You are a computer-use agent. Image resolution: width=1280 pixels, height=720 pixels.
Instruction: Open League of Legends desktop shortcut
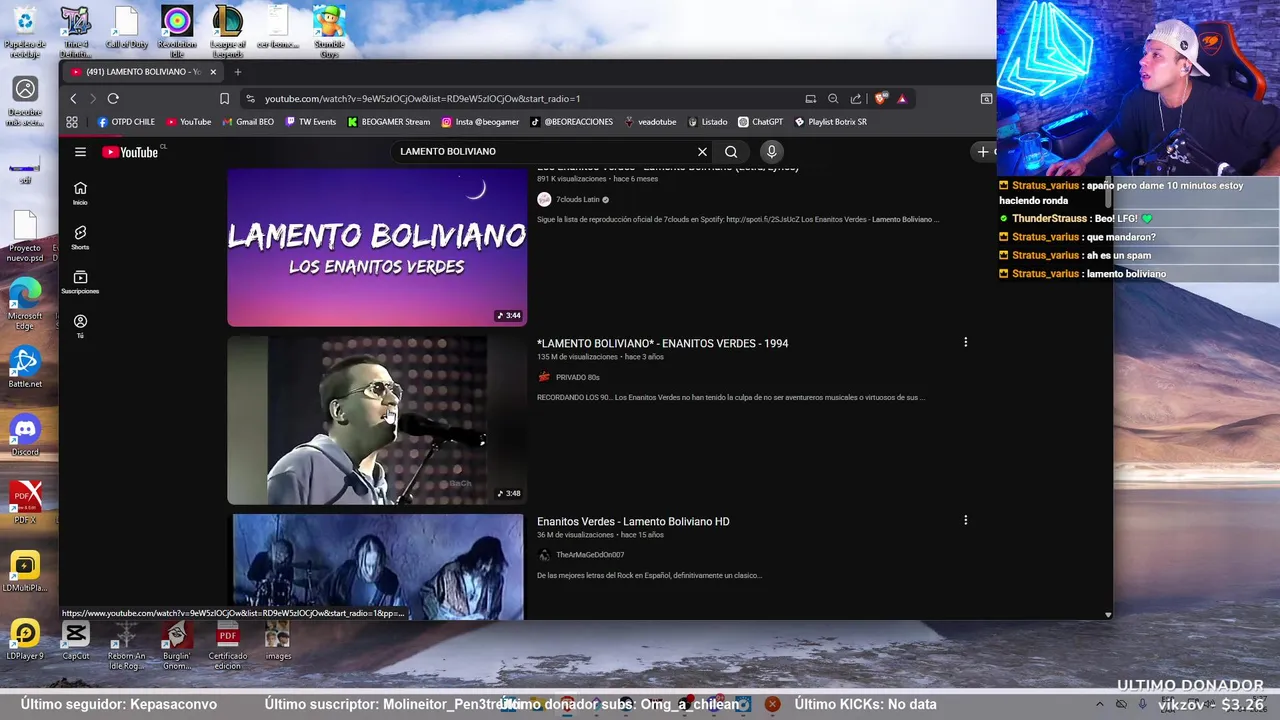click(x=227, y=32)
